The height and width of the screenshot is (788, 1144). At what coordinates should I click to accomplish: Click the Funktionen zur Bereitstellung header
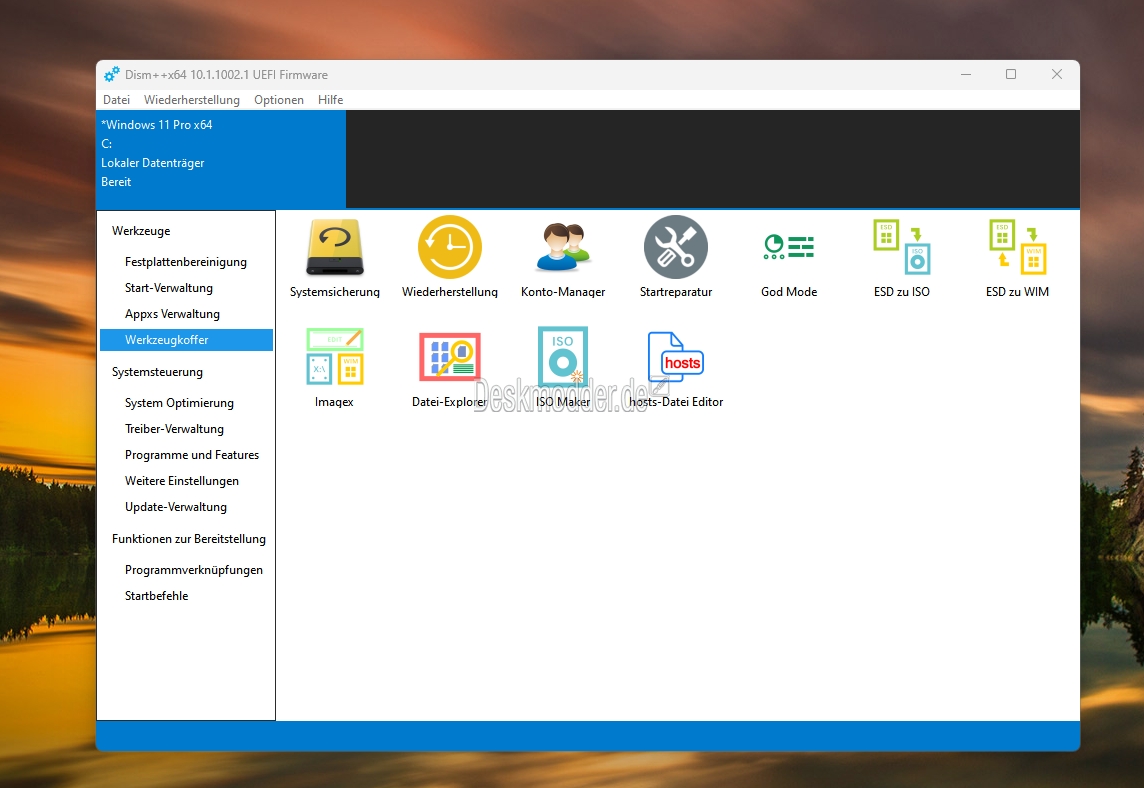[188, 539]
